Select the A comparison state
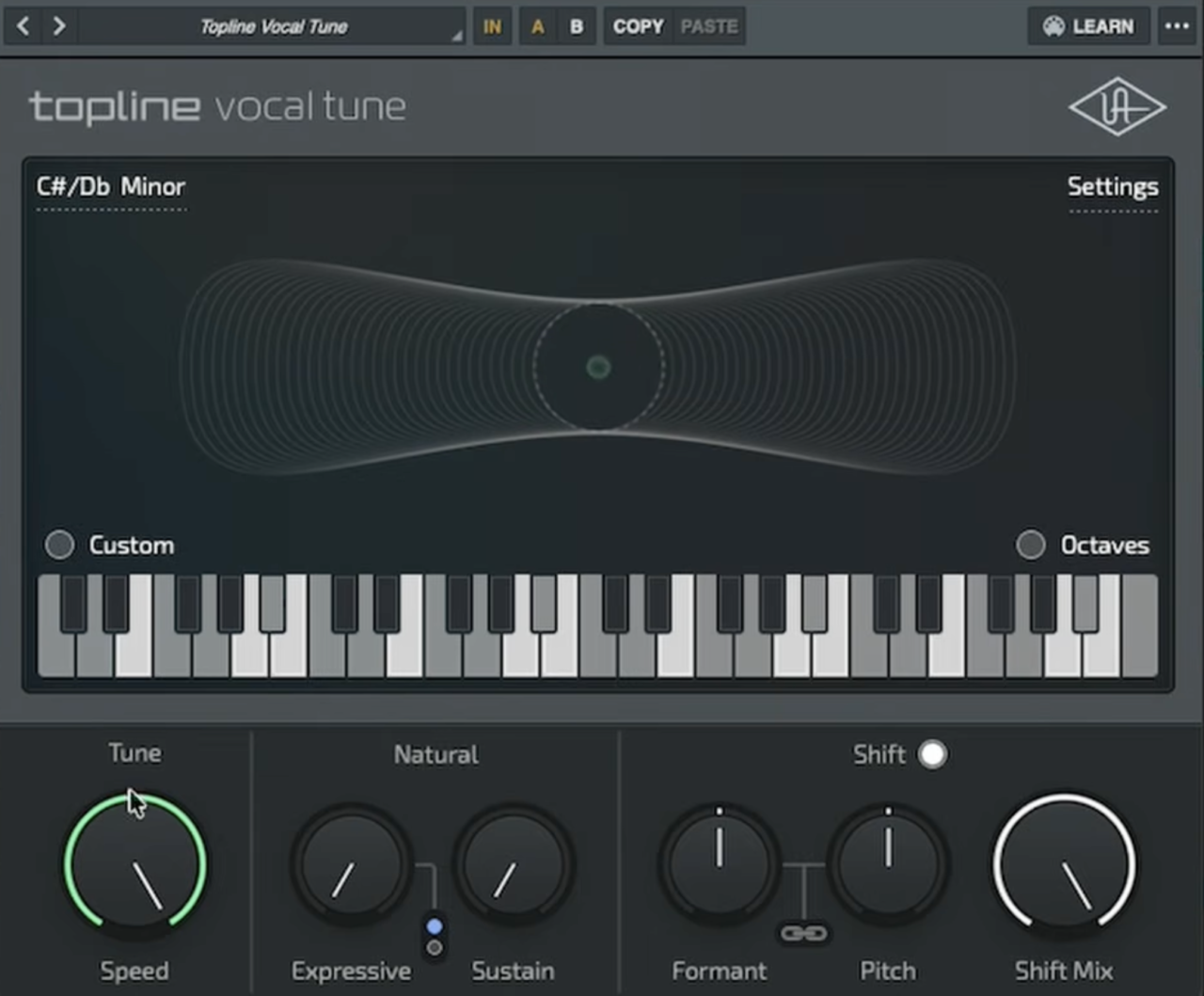Screen dimensions: 1204x996 (x=537, y=26)
